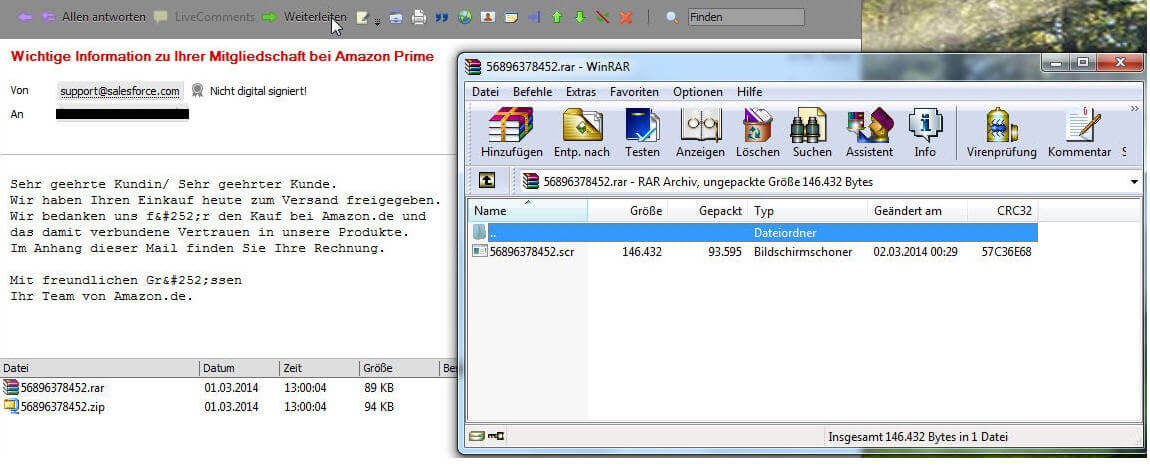Viewport: 1150px width, 468px height.
Task: Sort the WinRAR file list by its Name column
Action: pyautogui.click(x=528, y=211)
